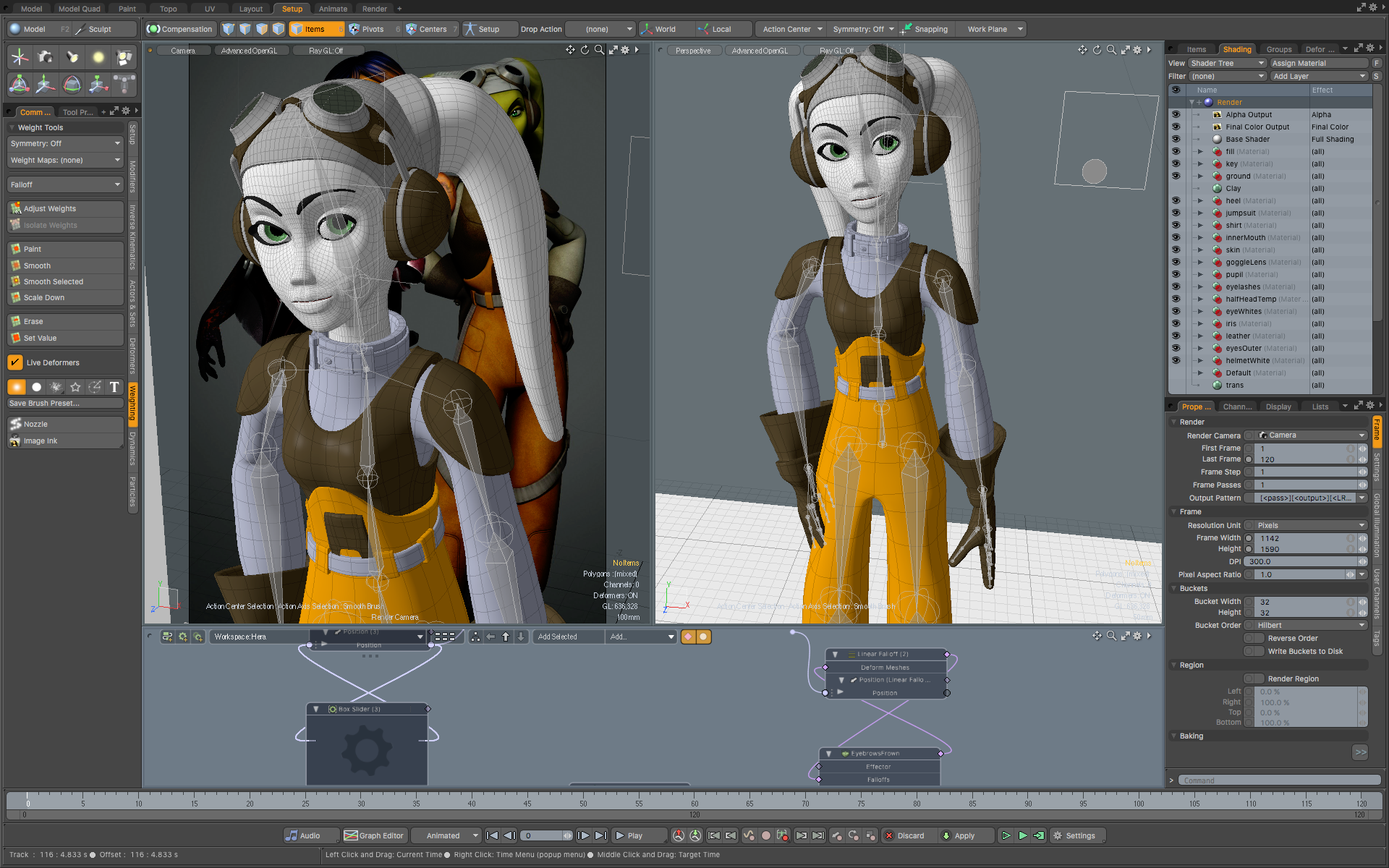Image resolution: width=1389 pixels, height=868 pixels.
Task: Zoom the Camera viewport with magnifier icon
Action: 599,50
